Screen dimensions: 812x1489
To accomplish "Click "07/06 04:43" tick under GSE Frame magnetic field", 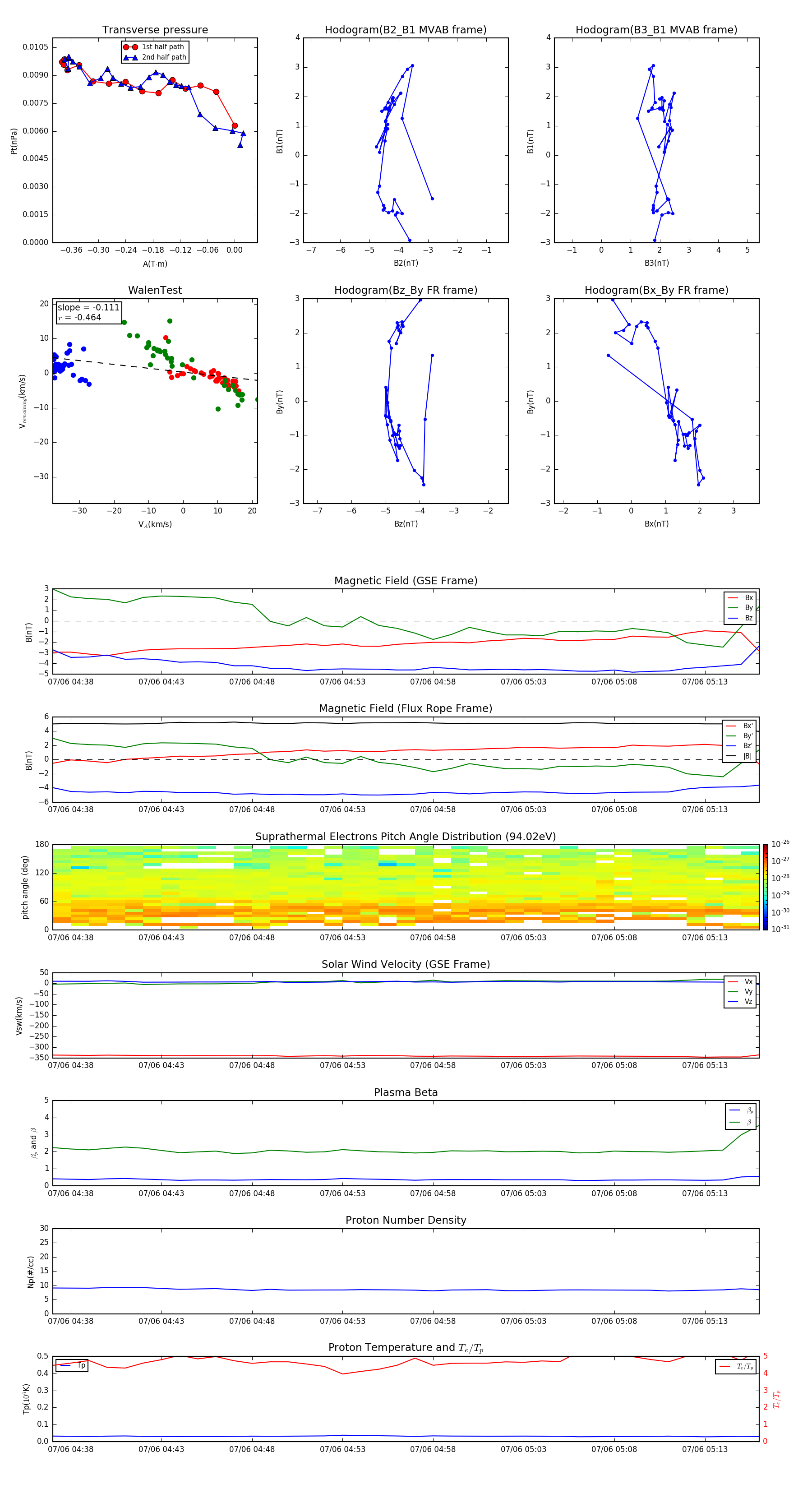I will 161,682.
